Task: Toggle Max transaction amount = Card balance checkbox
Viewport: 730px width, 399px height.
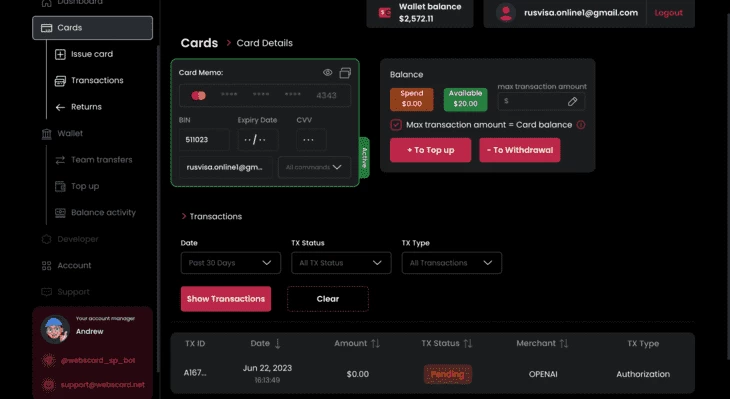Action: [x=396, y=125]
